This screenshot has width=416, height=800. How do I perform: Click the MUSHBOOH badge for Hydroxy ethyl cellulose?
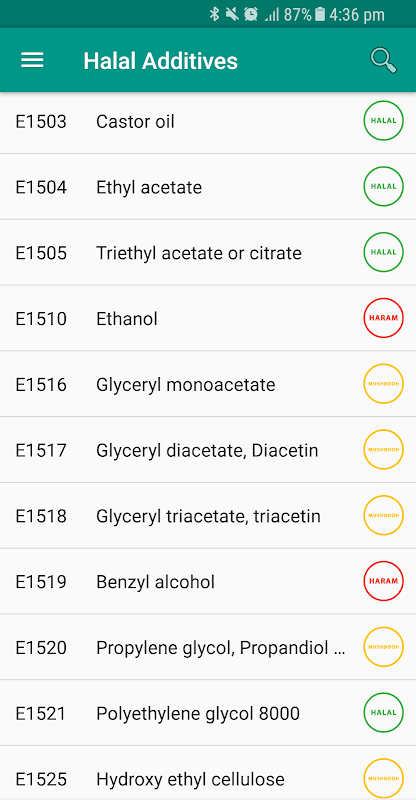click(383, 779)
